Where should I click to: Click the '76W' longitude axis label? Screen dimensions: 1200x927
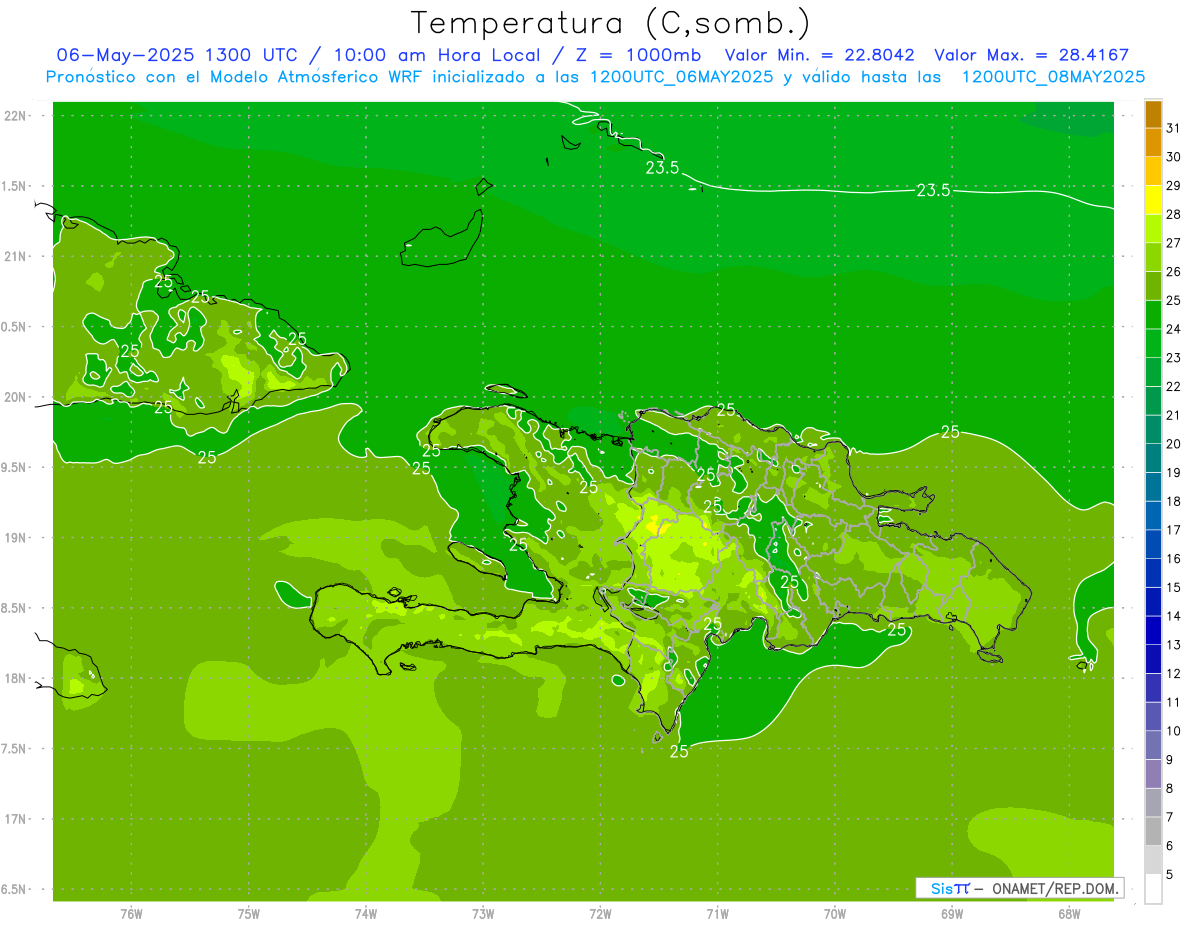[x=131, y=914]
